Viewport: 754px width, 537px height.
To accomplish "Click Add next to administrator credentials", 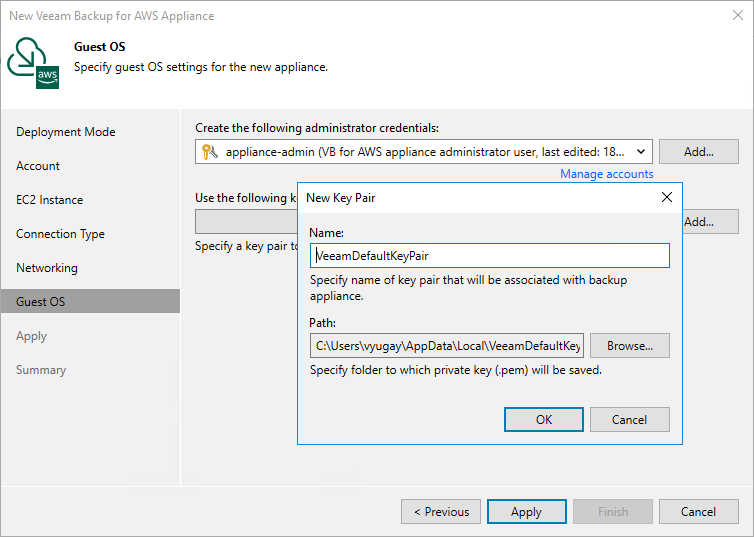I will point(699,152).
